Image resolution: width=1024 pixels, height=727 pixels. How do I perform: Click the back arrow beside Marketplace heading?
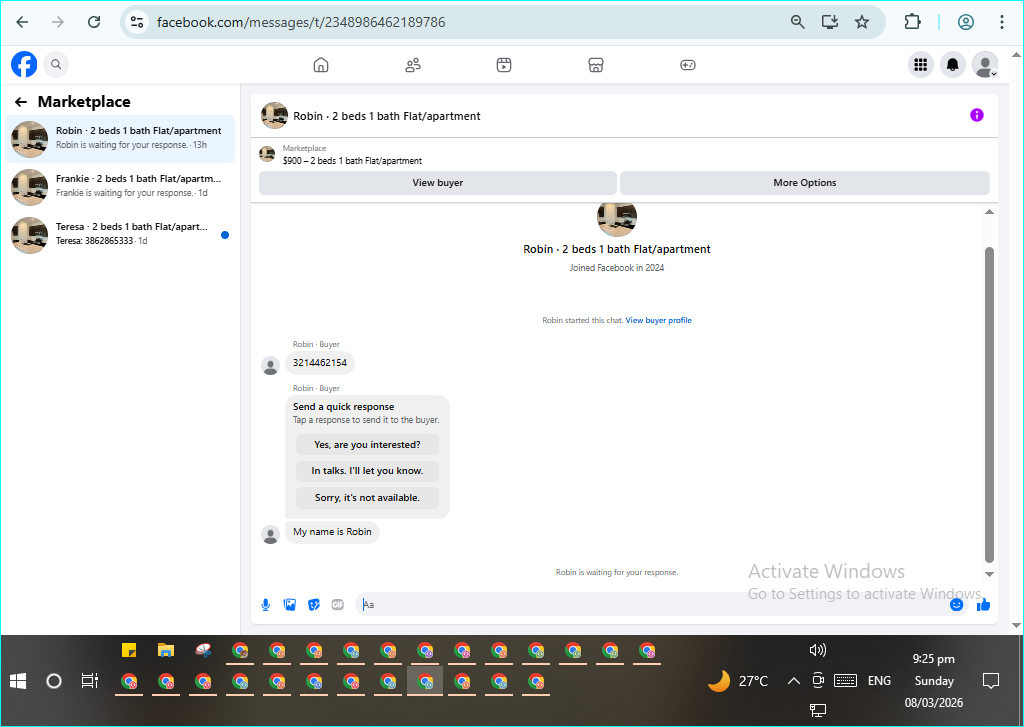[21, 102]
